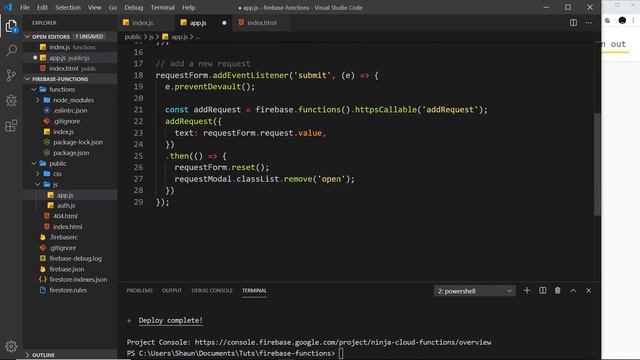Open package.json in explorer
Viewport: 640px width, 360px height.
coord(70,153)
